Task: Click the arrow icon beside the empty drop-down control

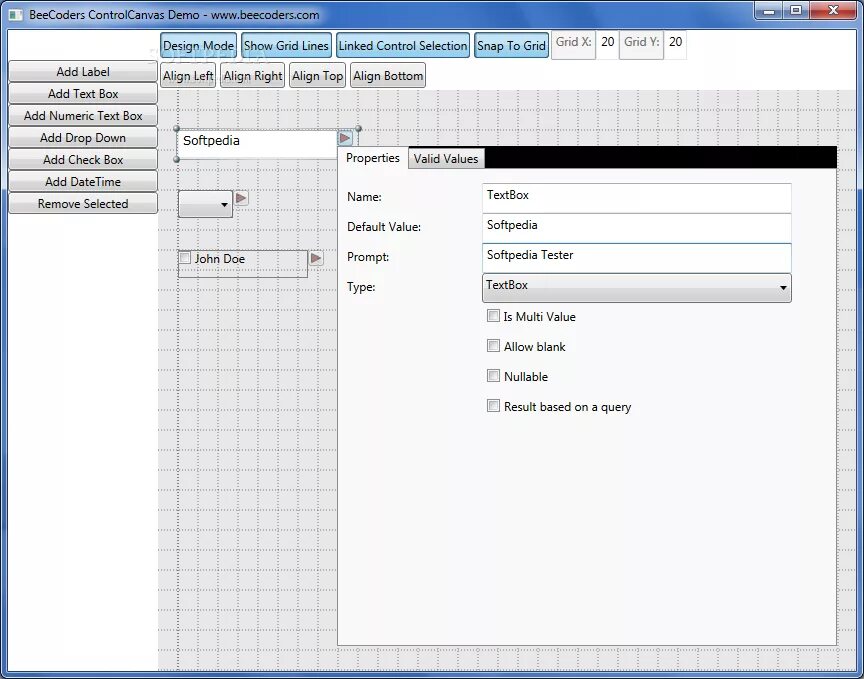Action: click(x=241, y=200)
